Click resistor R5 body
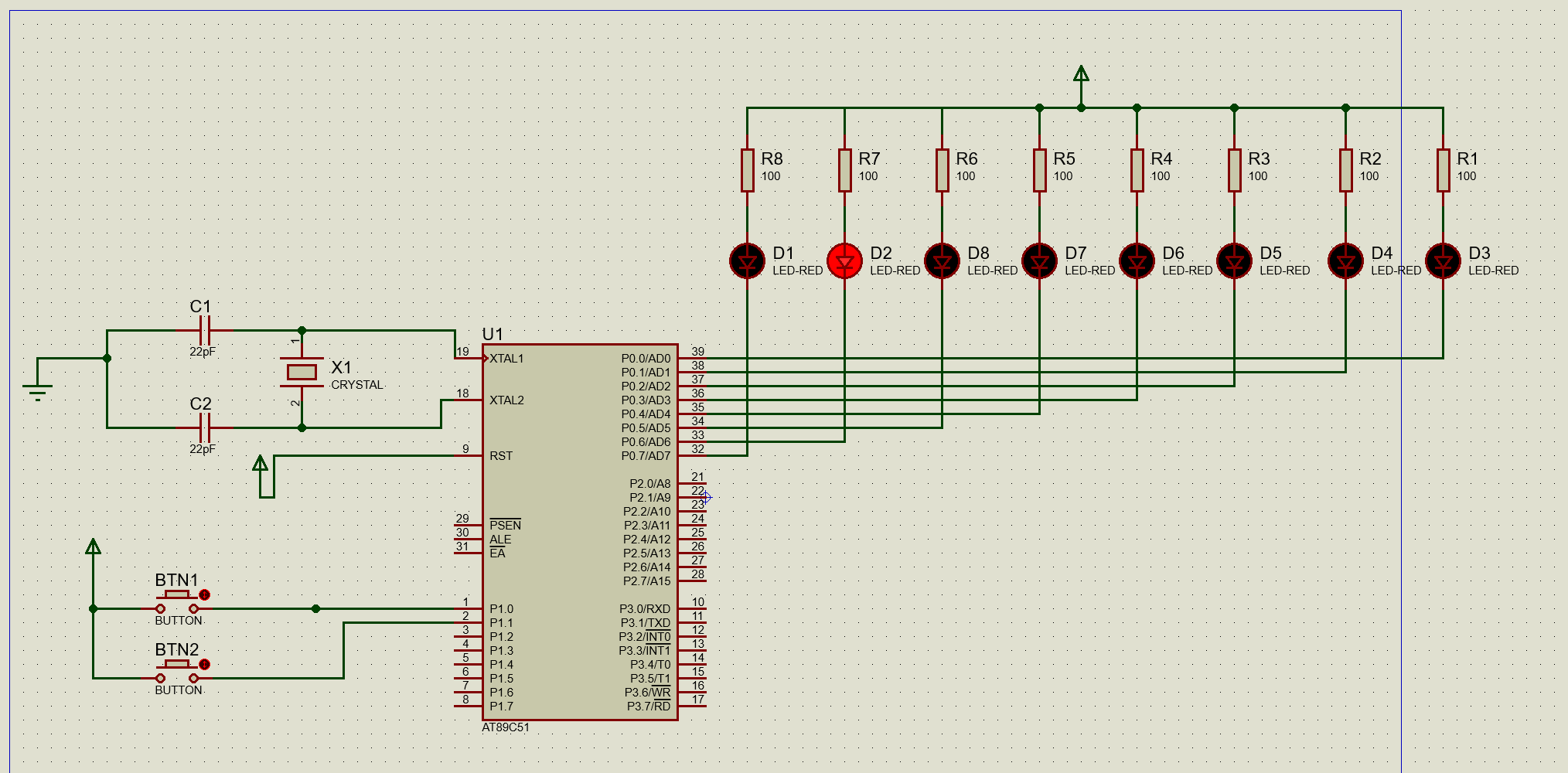 point(1039,170)
